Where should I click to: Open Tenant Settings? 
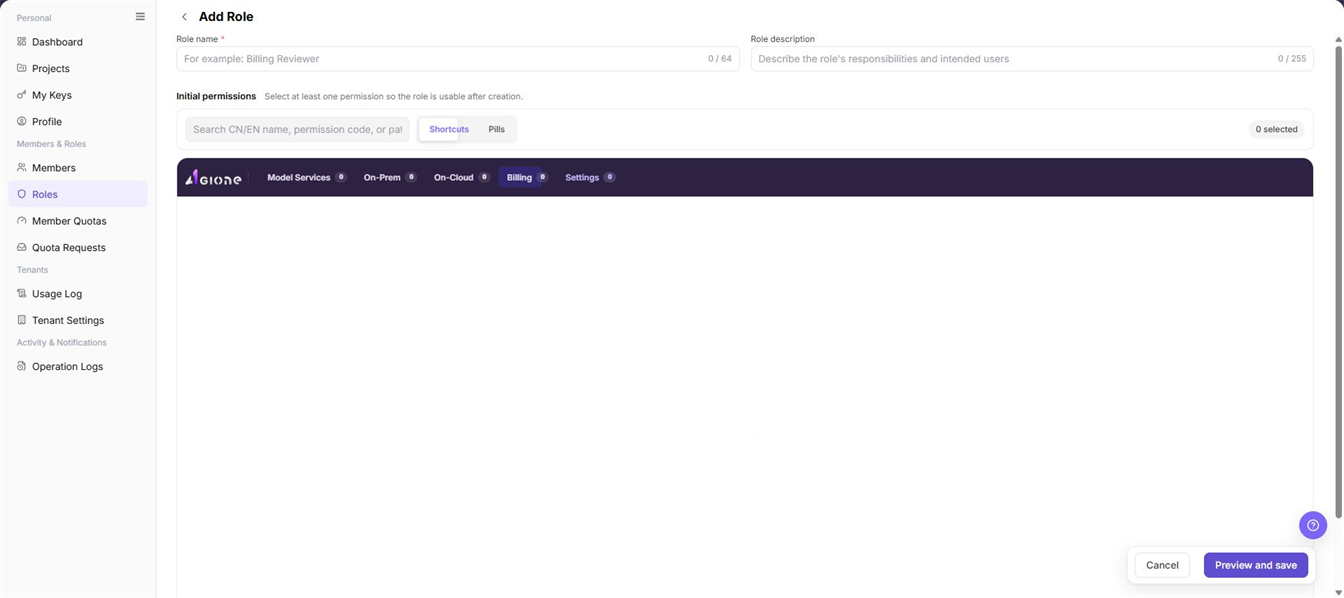(78, 320)
